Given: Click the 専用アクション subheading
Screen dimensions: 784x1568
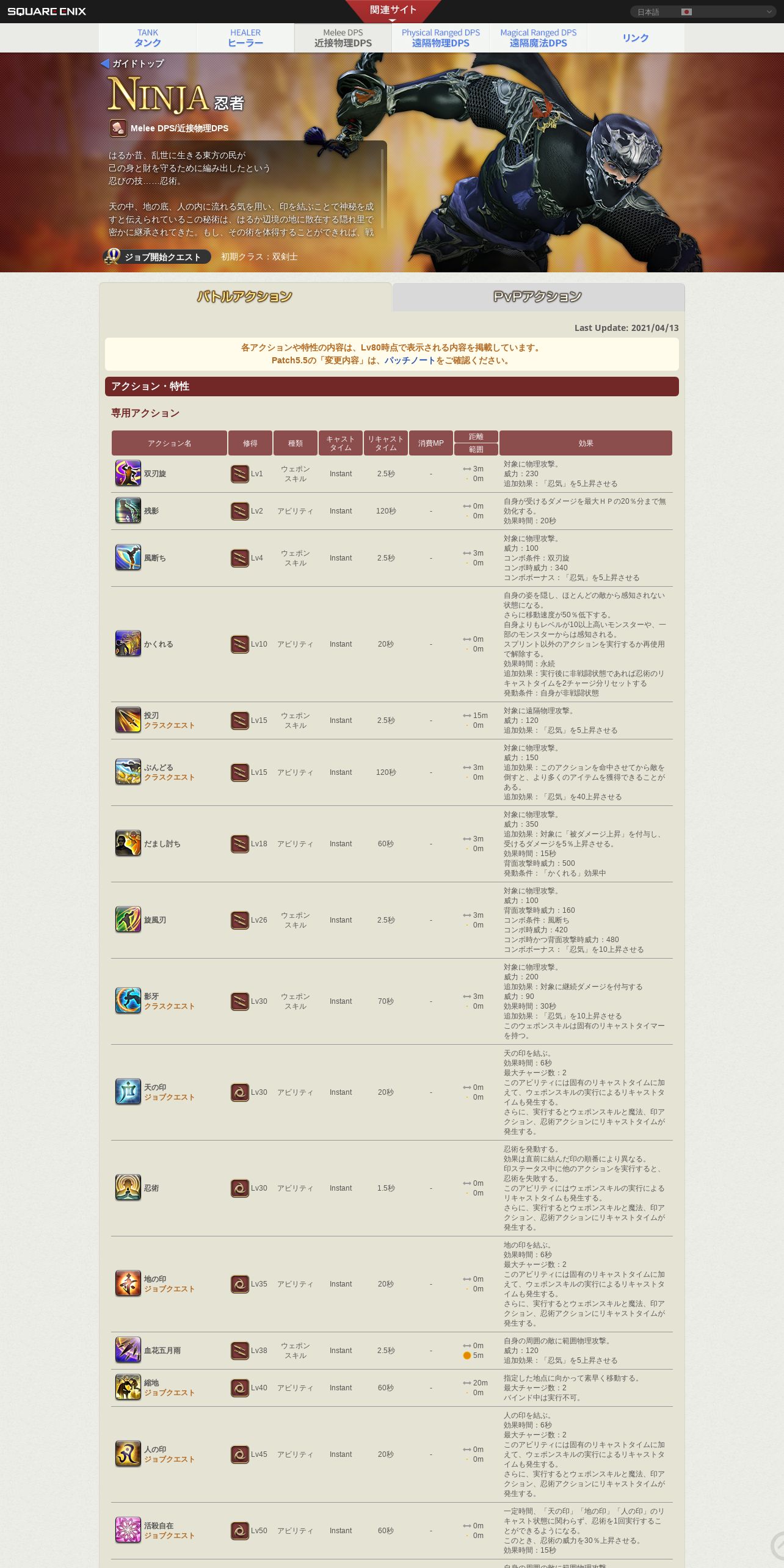Looking at the screenshot, I should pos(145,413).
